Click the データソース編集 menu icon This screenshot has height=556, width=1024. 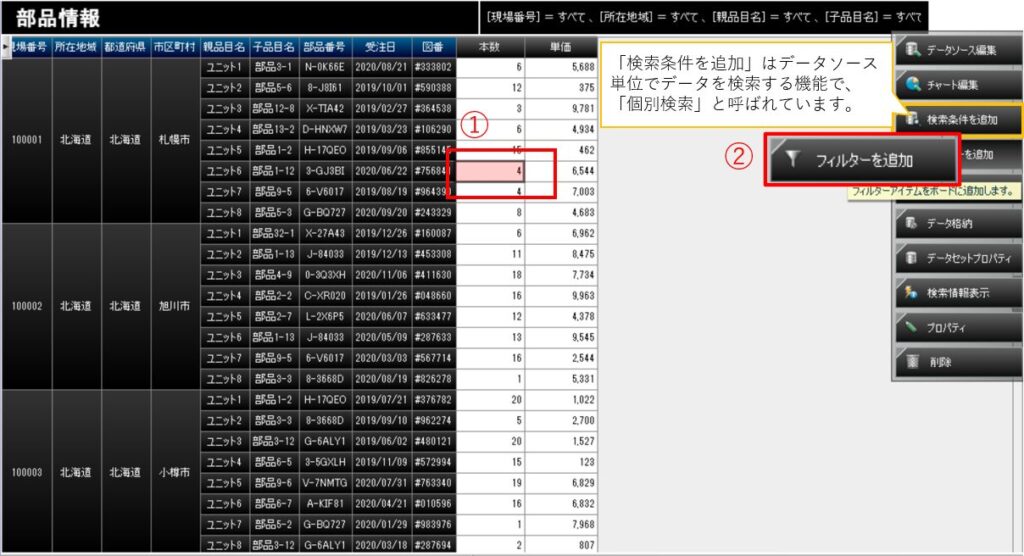912,49
